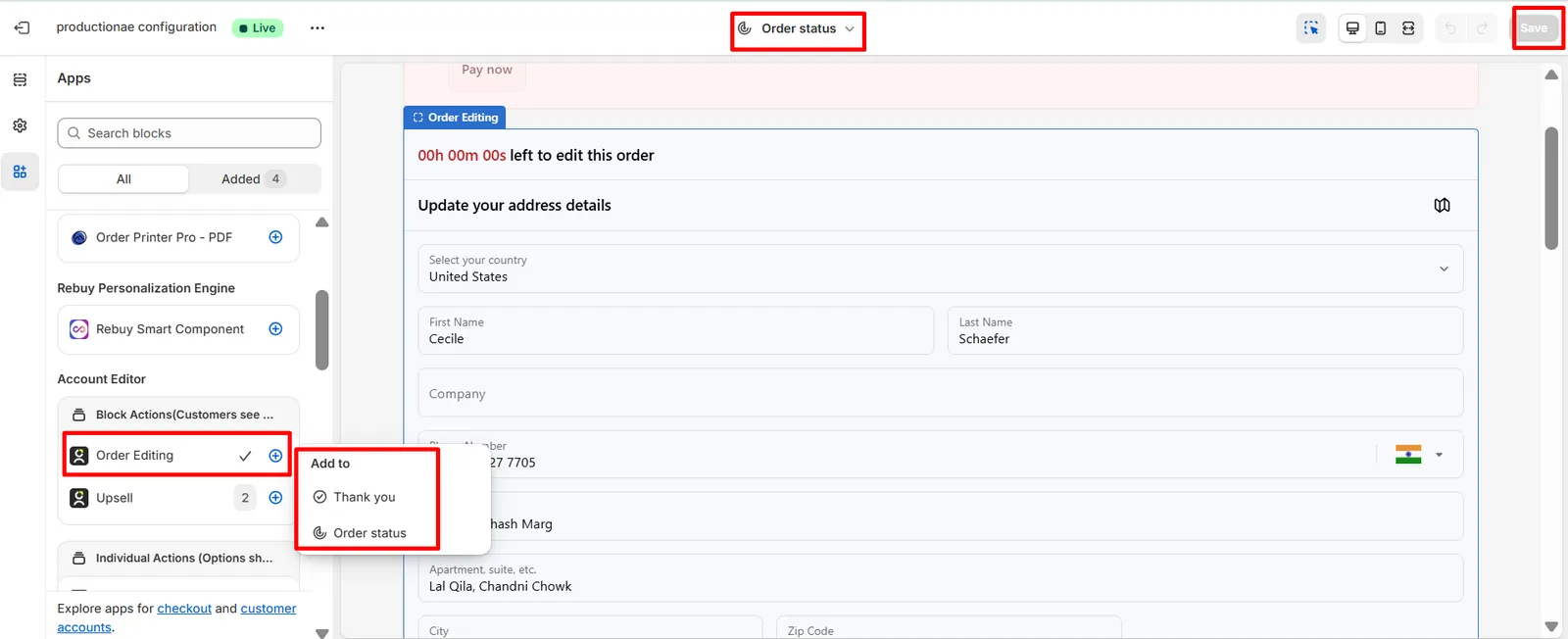Click the Search blocks field
This screenshot has width=1568, height=639.
(189, 133)
